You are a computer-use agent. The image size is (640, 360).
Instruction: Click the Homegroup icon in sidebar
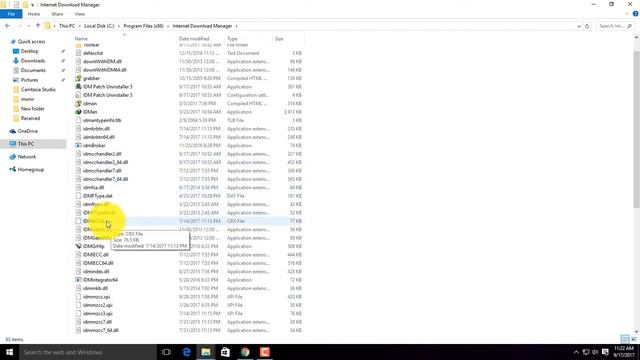coord(13,169)
